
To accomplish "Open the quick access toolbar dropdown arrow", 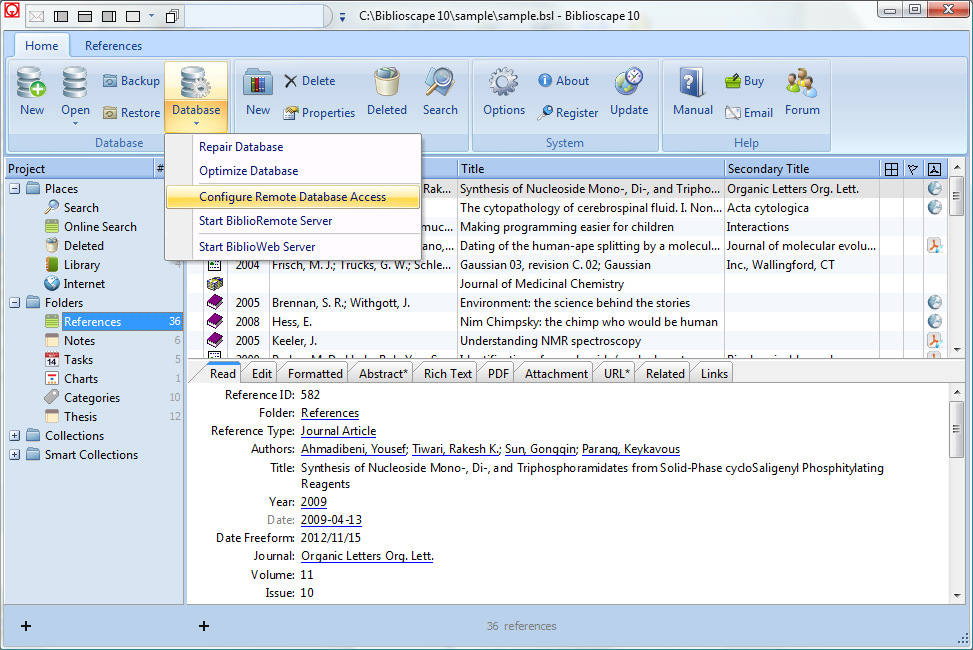I will (151, 16).
